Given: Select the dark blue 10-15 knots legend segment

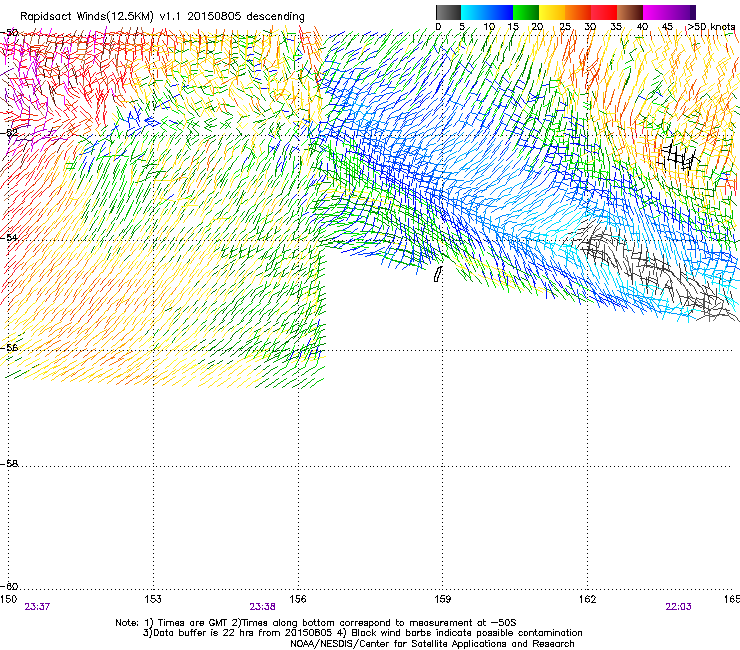Looking at the screenshot, I should pos(500,12).
